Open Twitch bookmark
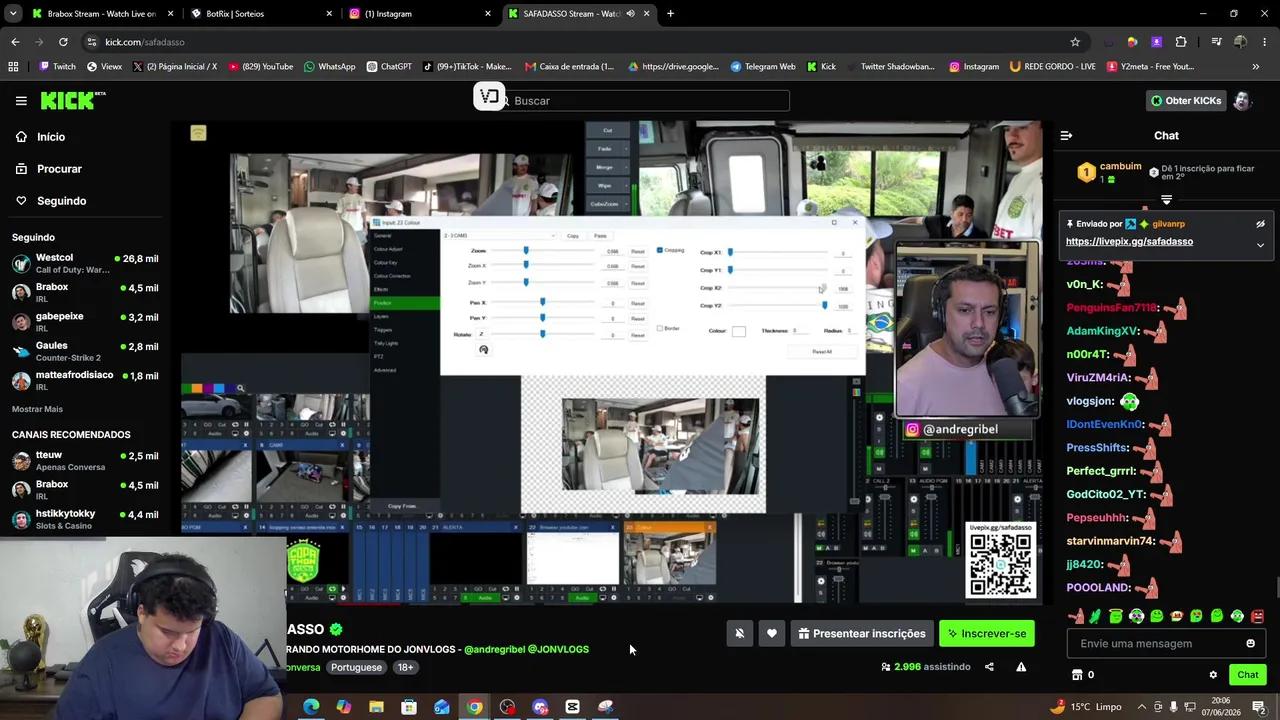The width and height of the screenshot is (1280, 720). [x=57, y=67]
